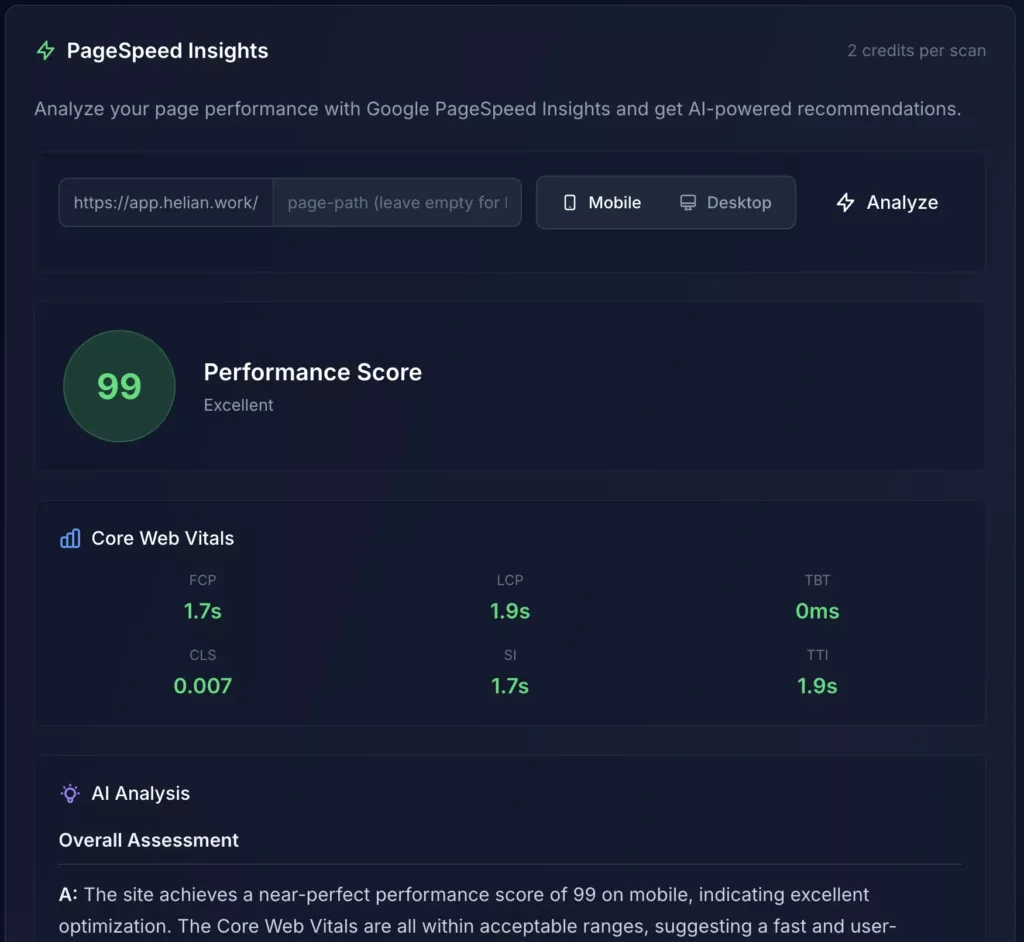Click the TTI 1.9s metric
This screenshot has width=1024, height=942.
click(x=817, y=686)
